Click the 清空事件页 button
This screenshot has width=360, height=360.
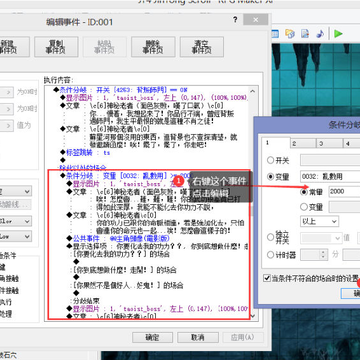(x=202, y=47)
